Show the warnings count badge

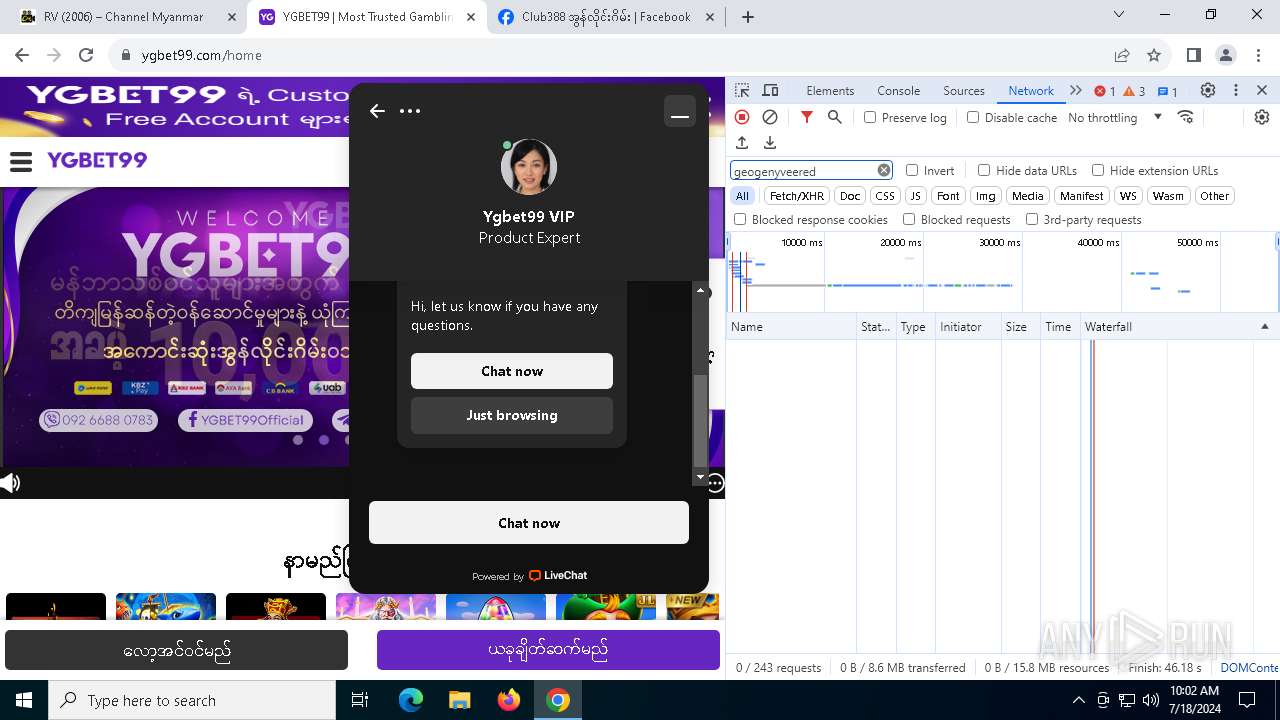coord(1134,91)
